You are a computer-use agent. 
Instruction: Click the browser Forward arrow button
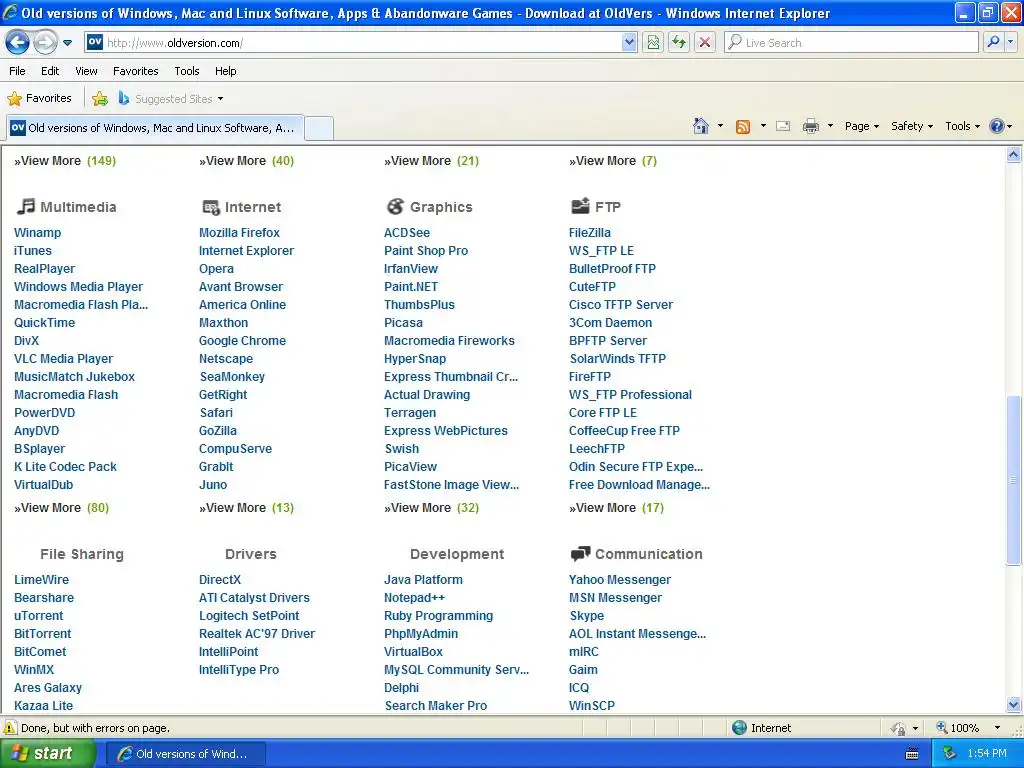(45, 43)
